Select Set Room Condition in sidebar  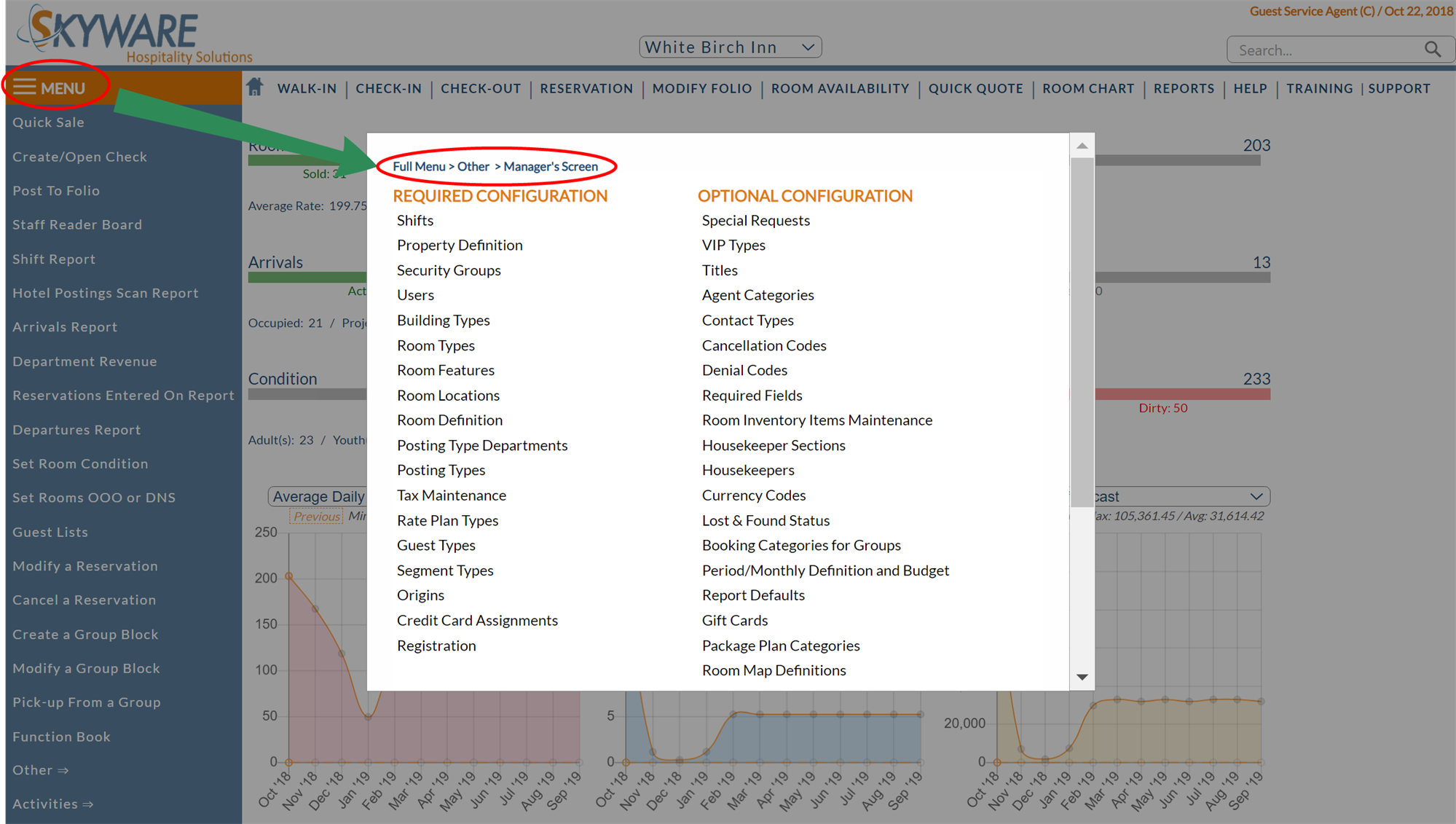point(80,463)
